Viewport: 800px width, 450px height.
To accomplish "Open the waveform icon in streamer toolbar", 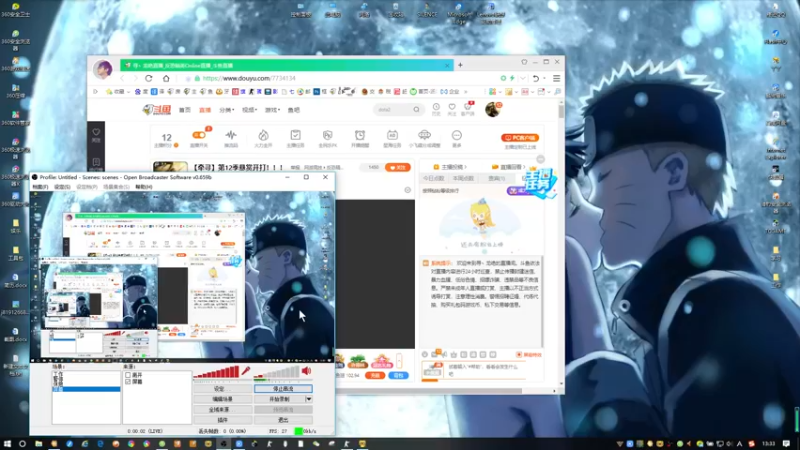I will pos(231,135).
